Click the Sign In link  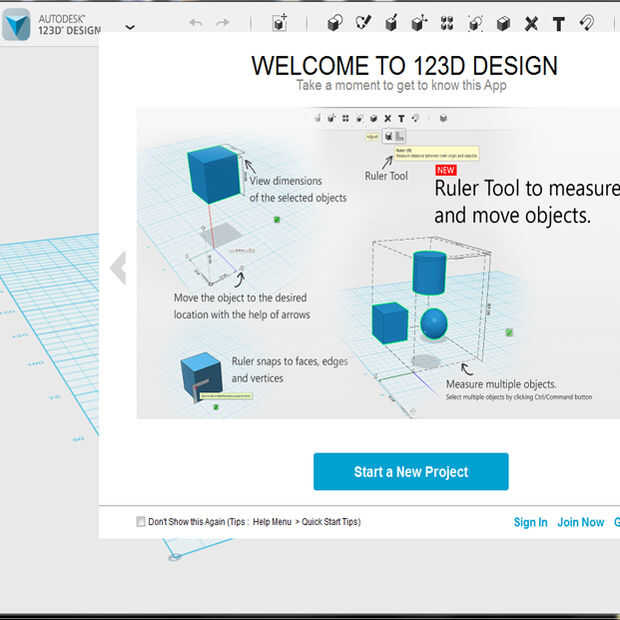coord(530,522)
